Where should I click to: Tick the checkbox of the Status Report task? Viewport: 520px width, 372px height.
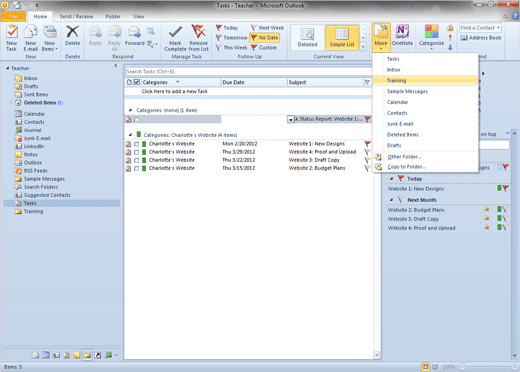(x=136, y=119)
